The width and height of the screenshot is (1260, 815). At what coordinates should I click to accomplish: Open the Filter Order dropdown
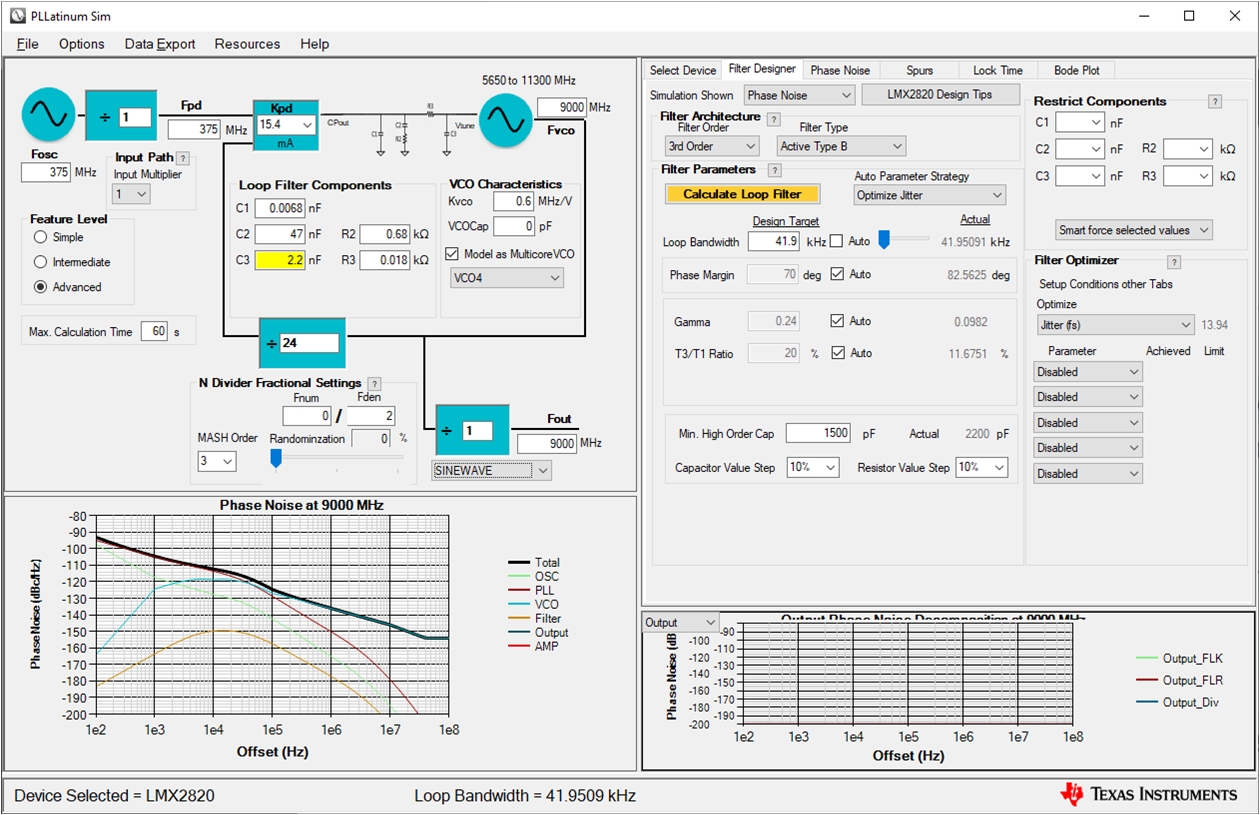coord(712,146)
